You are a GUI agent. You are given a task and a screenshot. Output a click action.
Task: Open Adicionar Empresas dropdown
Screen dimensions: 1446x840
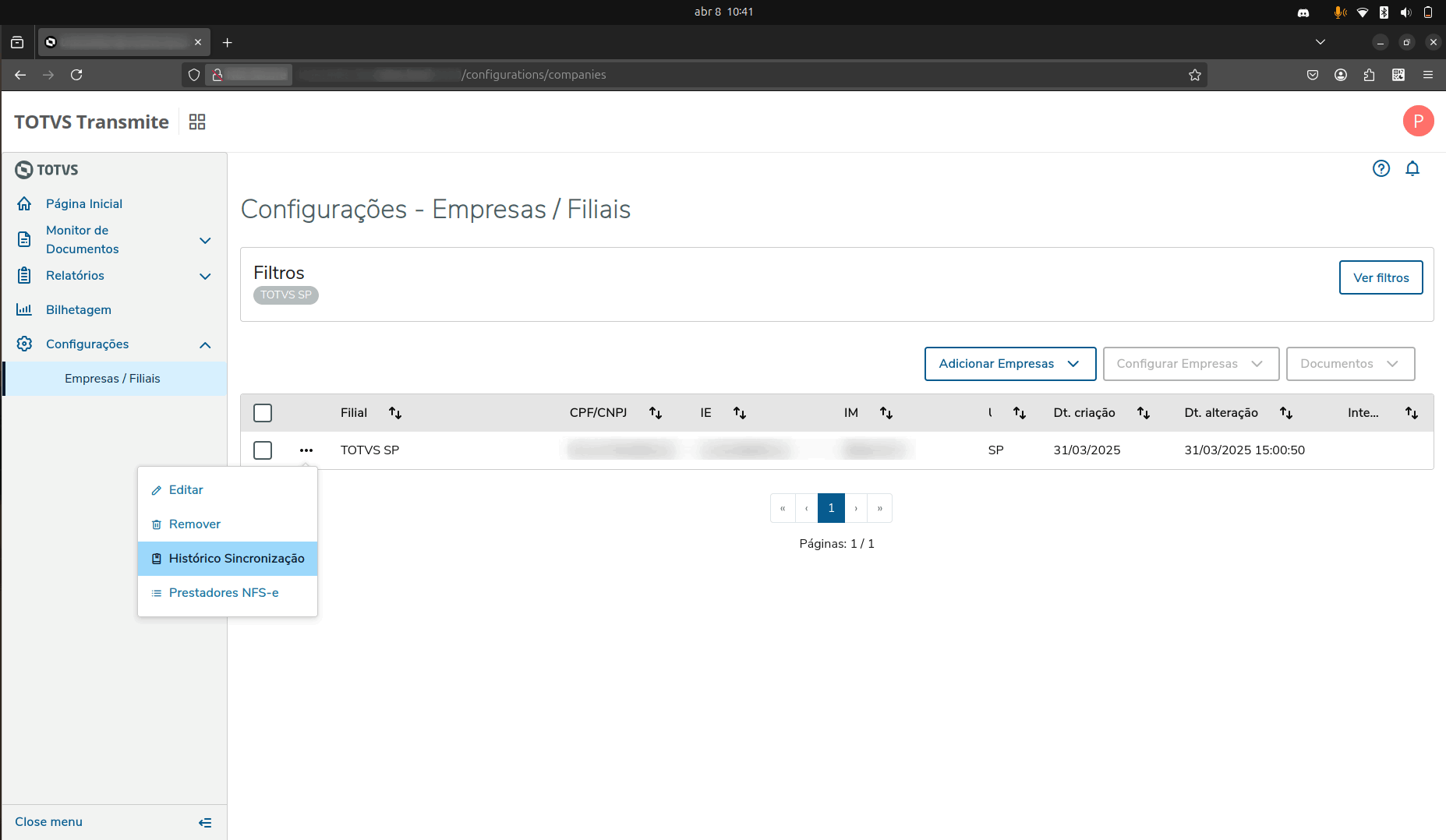[1010, 364]
